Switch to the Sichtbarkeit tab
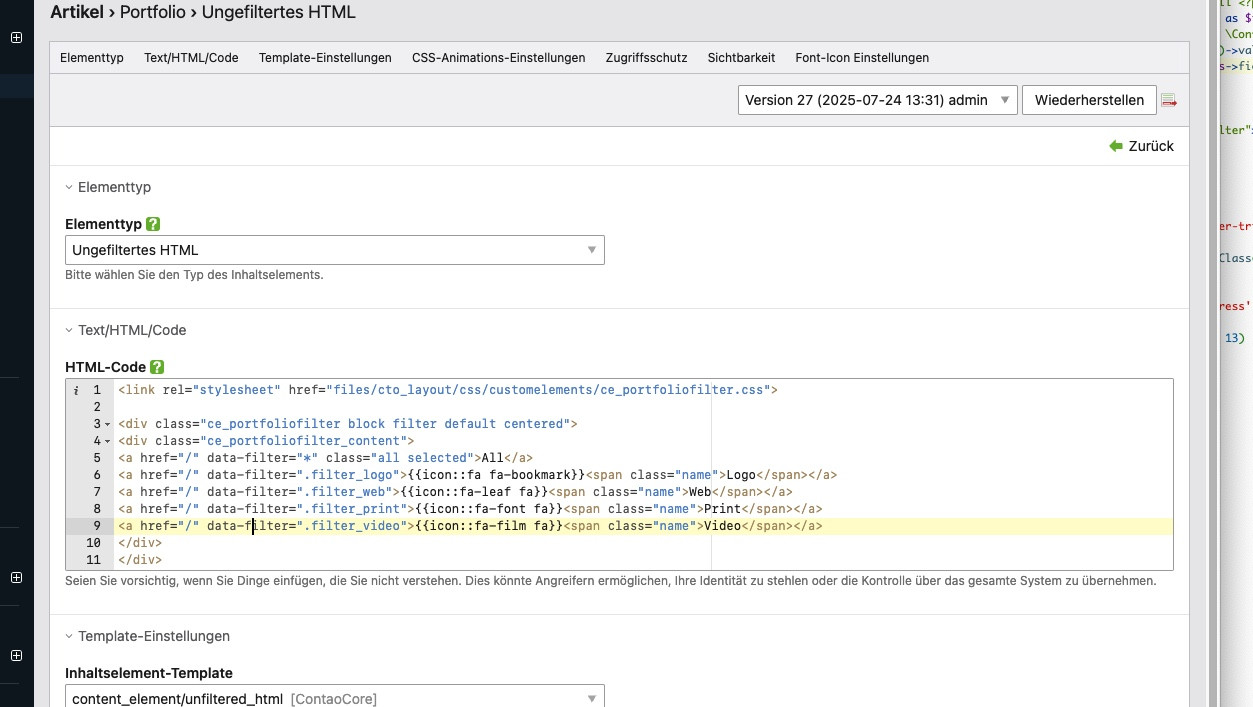Viewport: 1253px width, 707px height. point(741,58)
